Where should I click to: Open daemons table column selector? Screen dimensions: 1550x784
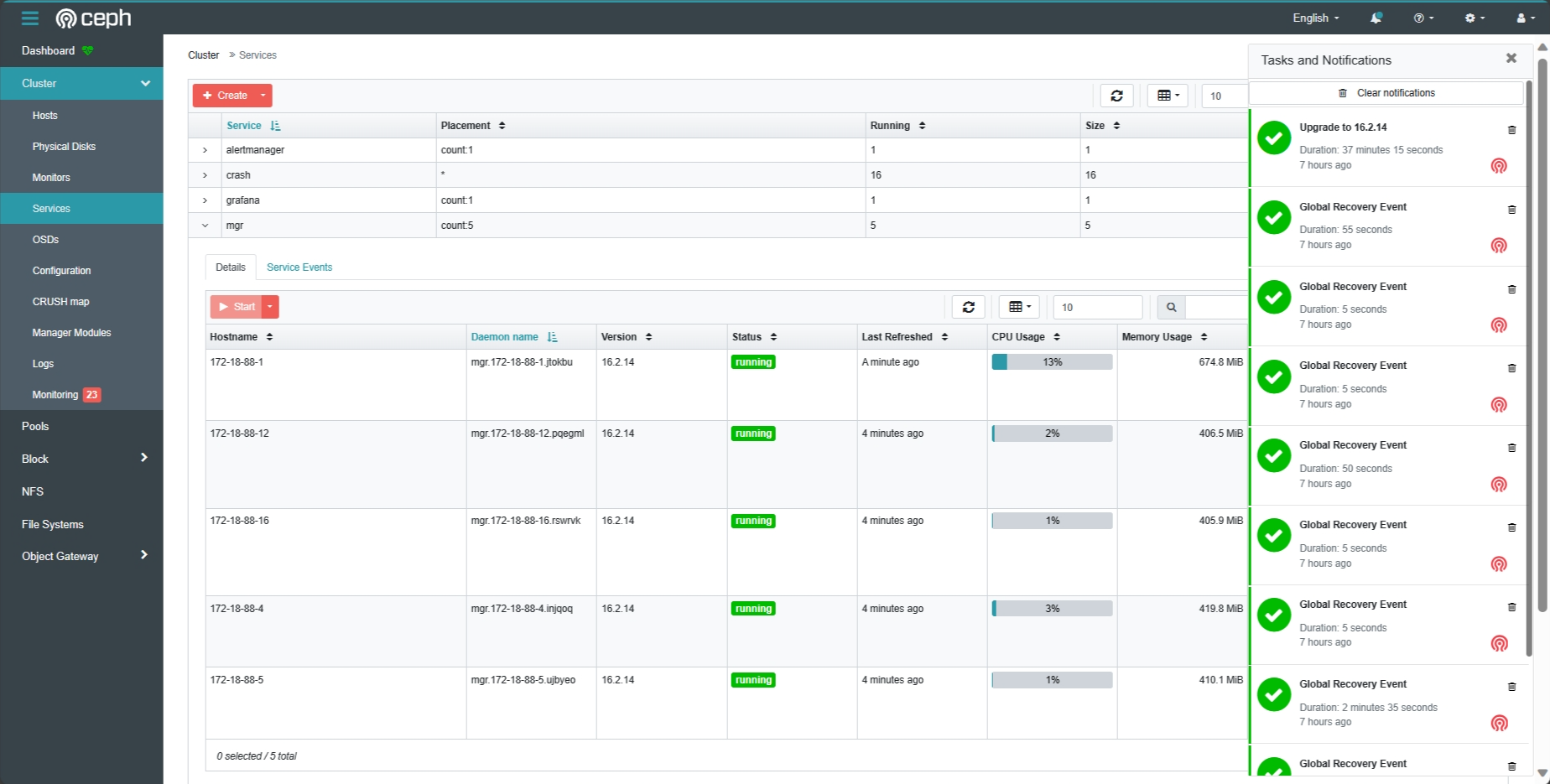pos(1019,307)
